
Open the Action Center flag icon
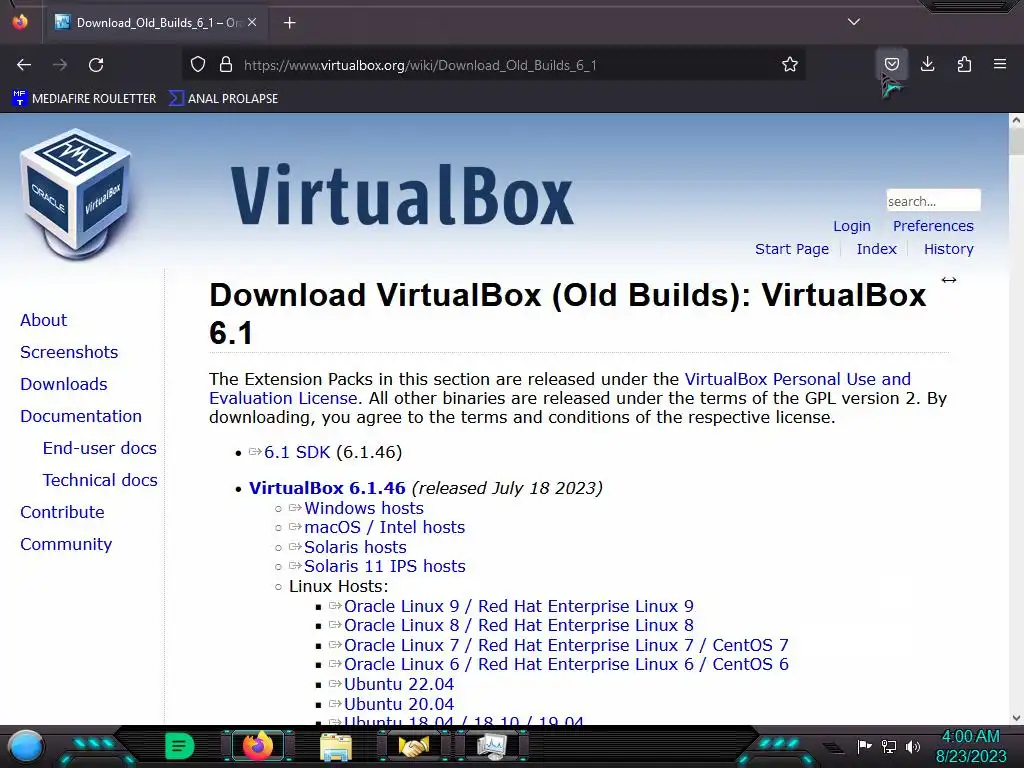864,746
